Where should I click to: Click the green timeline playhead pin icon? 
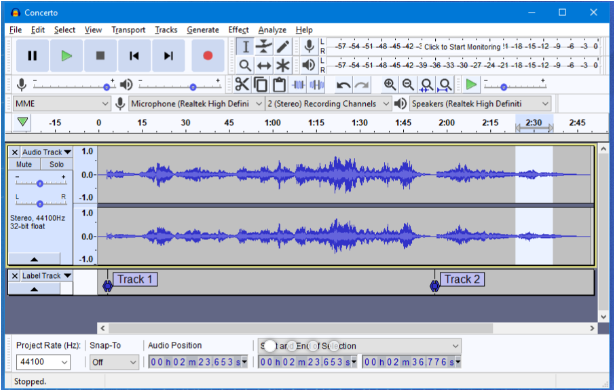23,122
